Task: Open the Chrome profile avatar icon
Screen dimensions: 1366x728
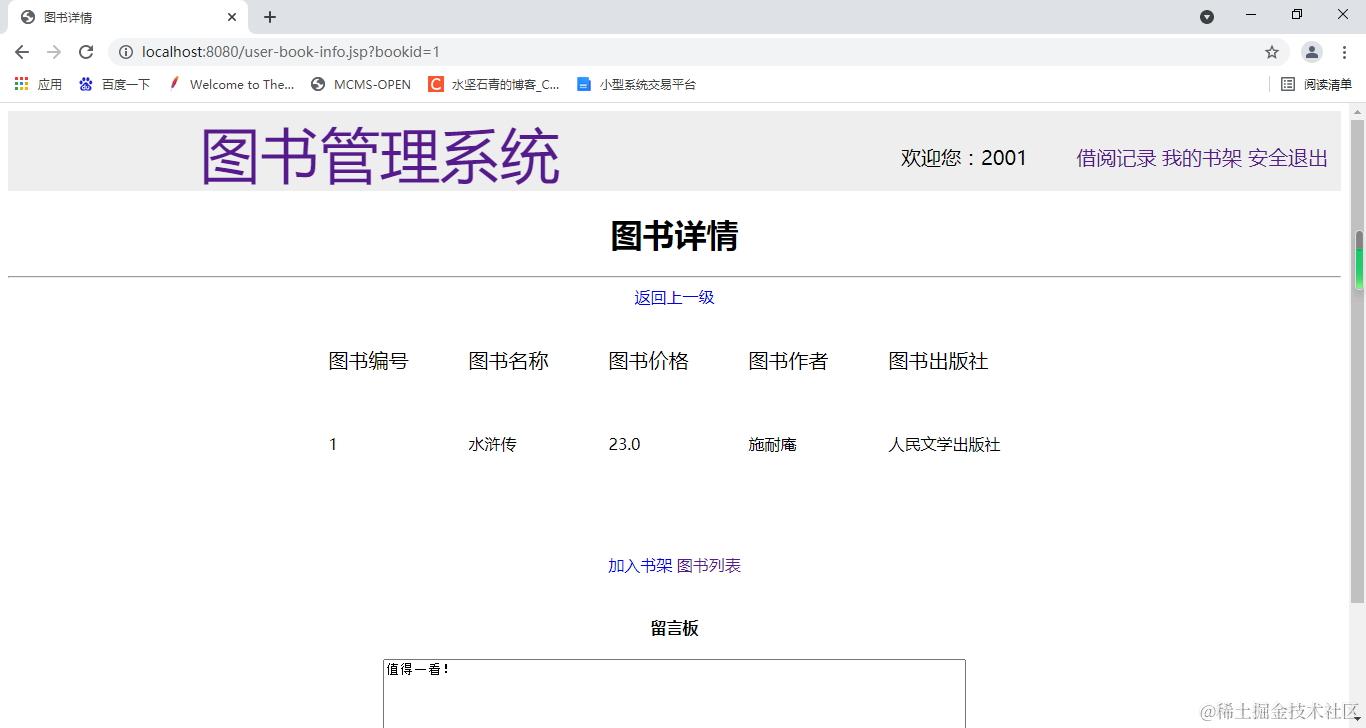Action: click(x=1311, y=51)
